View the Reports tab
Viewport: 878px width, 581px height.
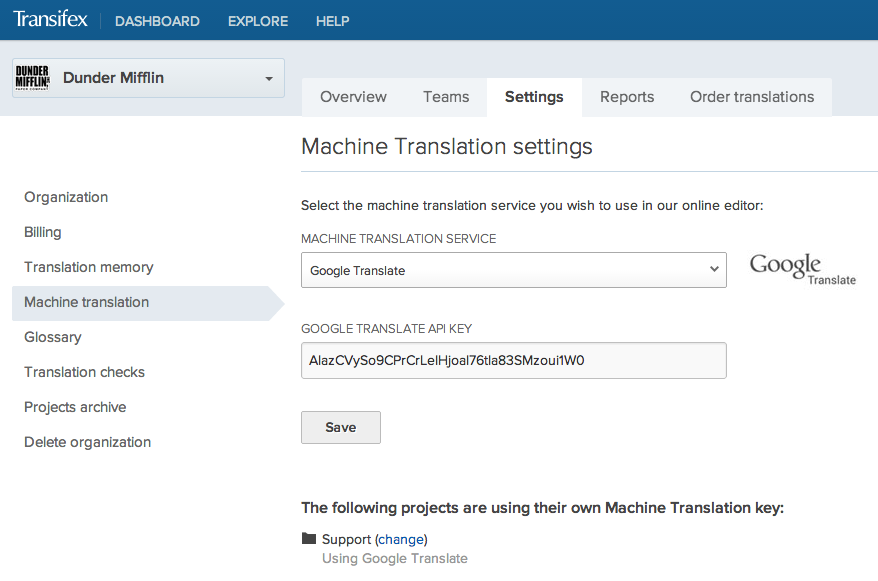pyautogui.click(x=627, y=97)
